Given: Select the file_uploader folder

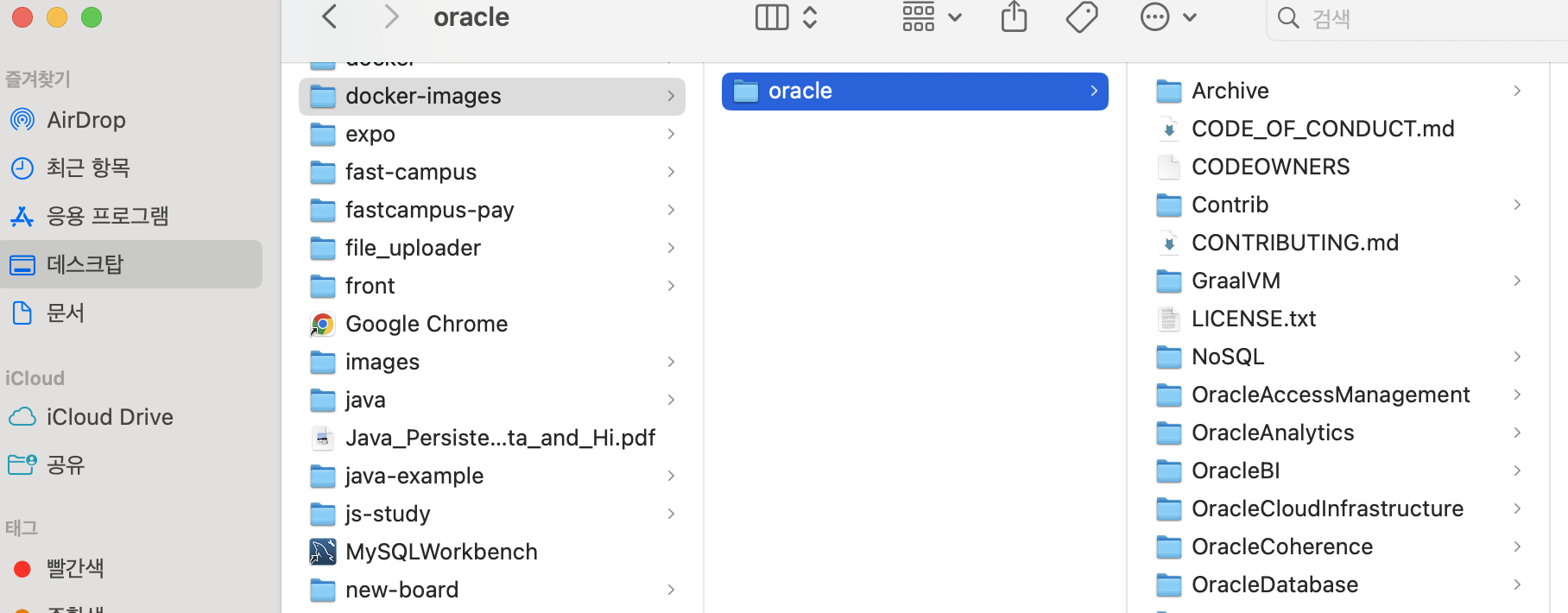Looking at the screenshot, I should pyautogui.click(x=492, y=248).
